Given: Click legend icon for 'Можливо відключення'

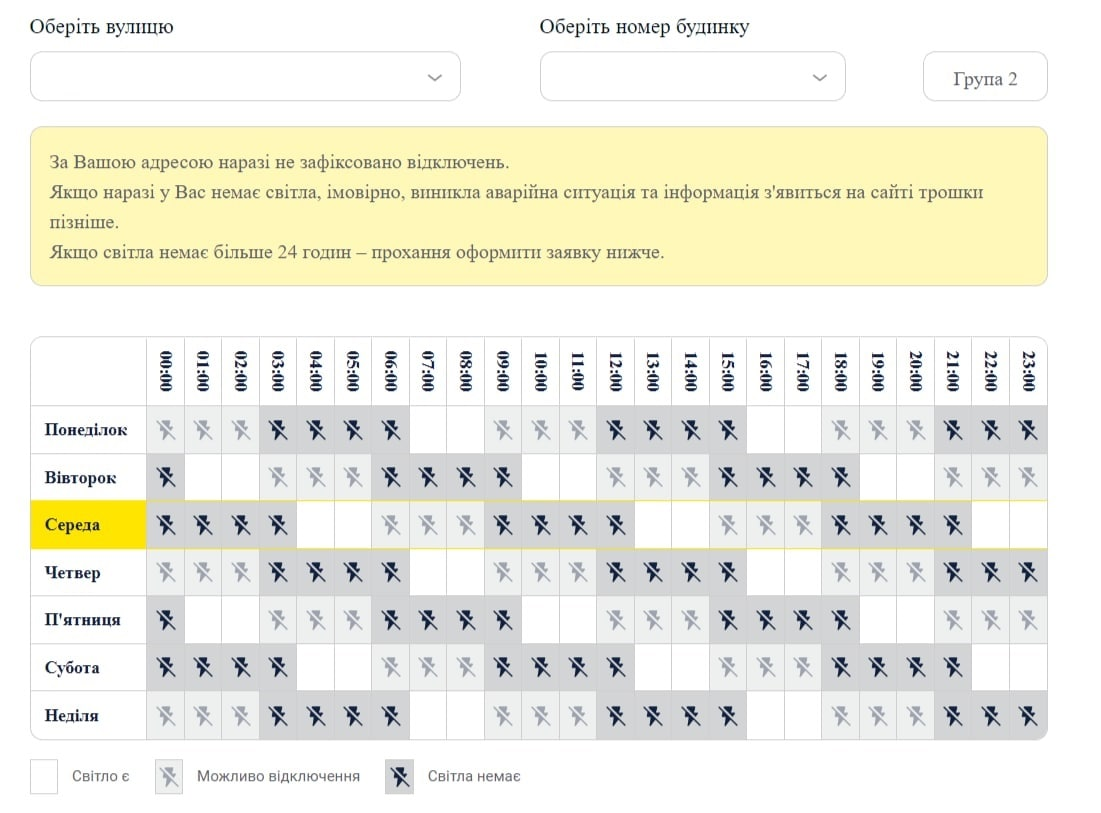Looking at the screenshot, I should tap(169, 776).
